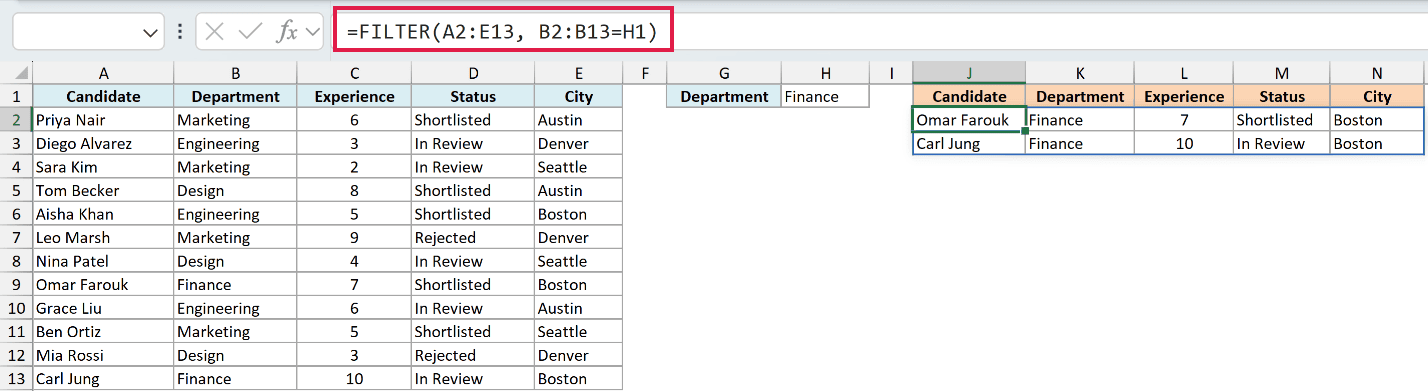This screenshot has width=1428, height=391.
Task: Select cell with Sara Kim
Action: [103, 167]
